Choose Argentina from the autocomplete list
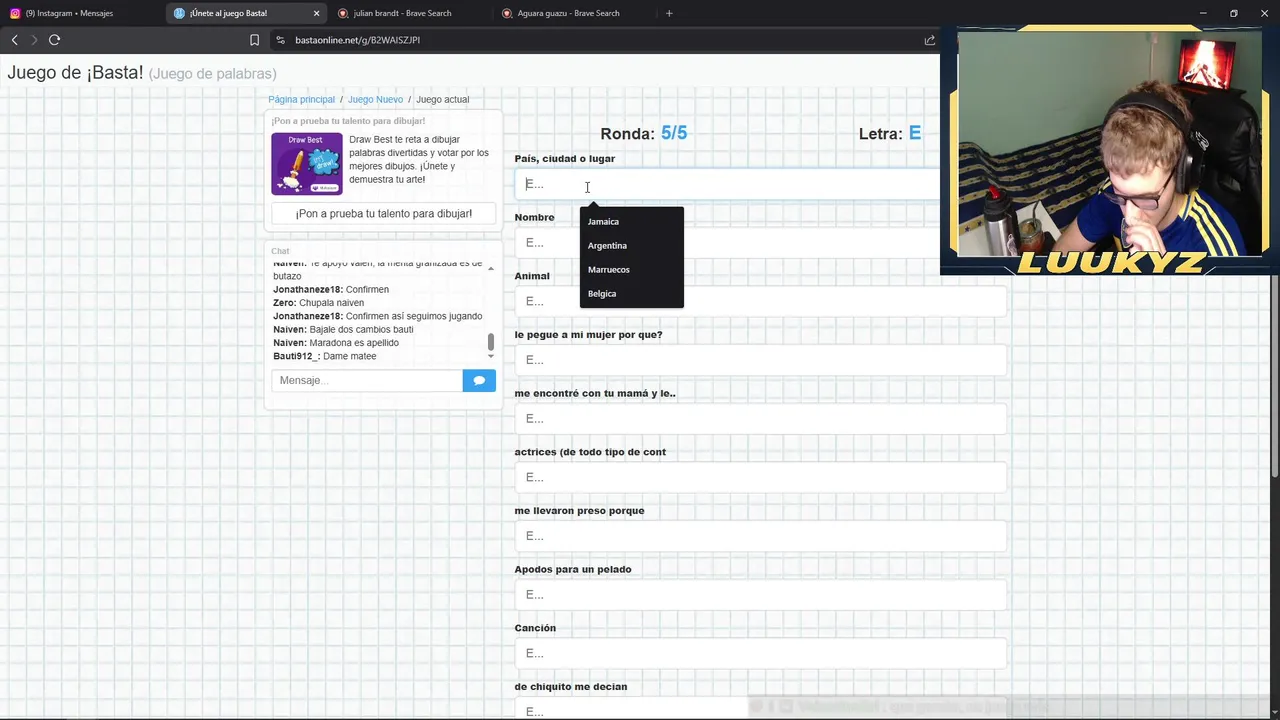Screen dimensions: 1280x720 click(631, 246)
